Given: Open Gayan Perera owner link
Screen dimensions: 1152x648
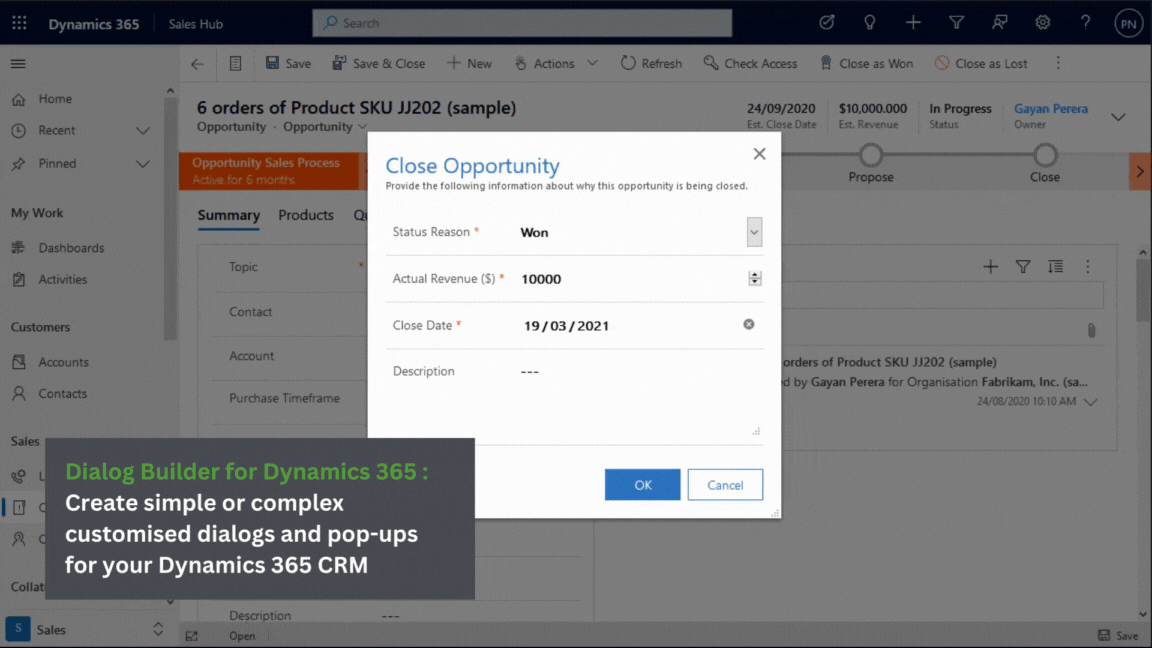Looking at the screenshot, I should tap(1051, 109).
